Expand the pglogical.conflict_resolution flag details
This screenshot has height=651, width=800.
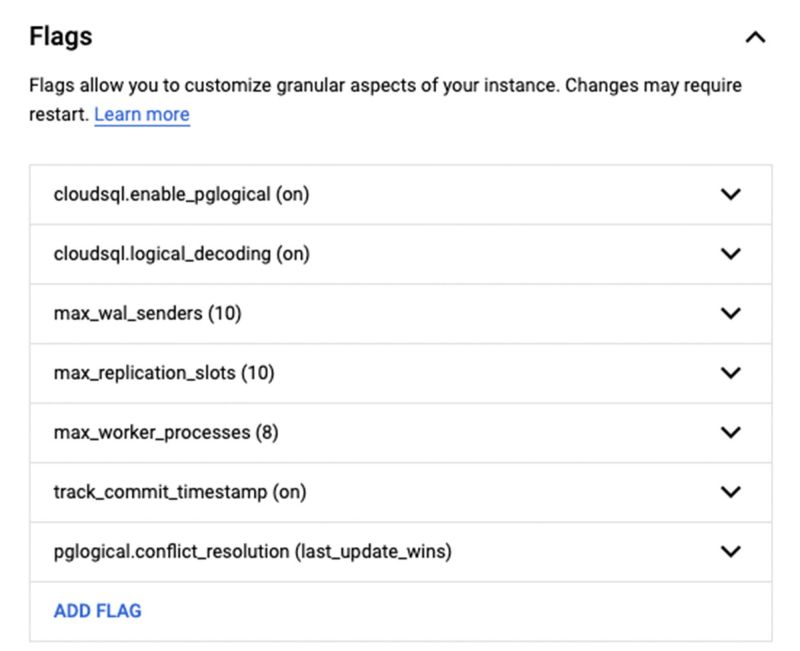pos(729,551)
